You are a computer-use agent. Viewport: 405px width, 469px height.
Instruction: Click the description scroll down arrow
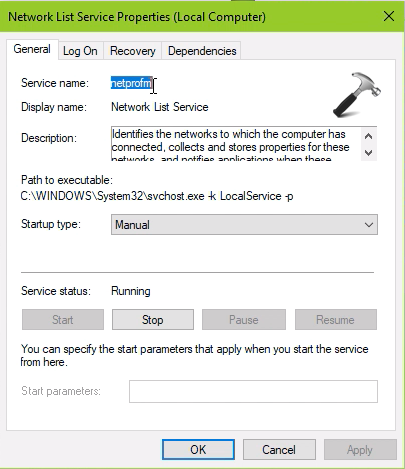(369, 153)
